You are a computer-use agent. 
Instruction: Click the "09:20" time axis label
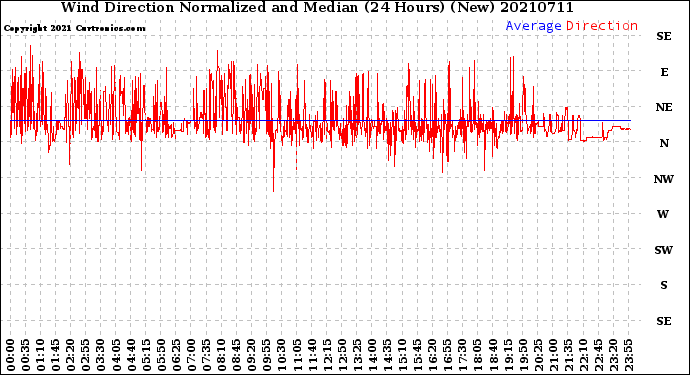point(252,355)
